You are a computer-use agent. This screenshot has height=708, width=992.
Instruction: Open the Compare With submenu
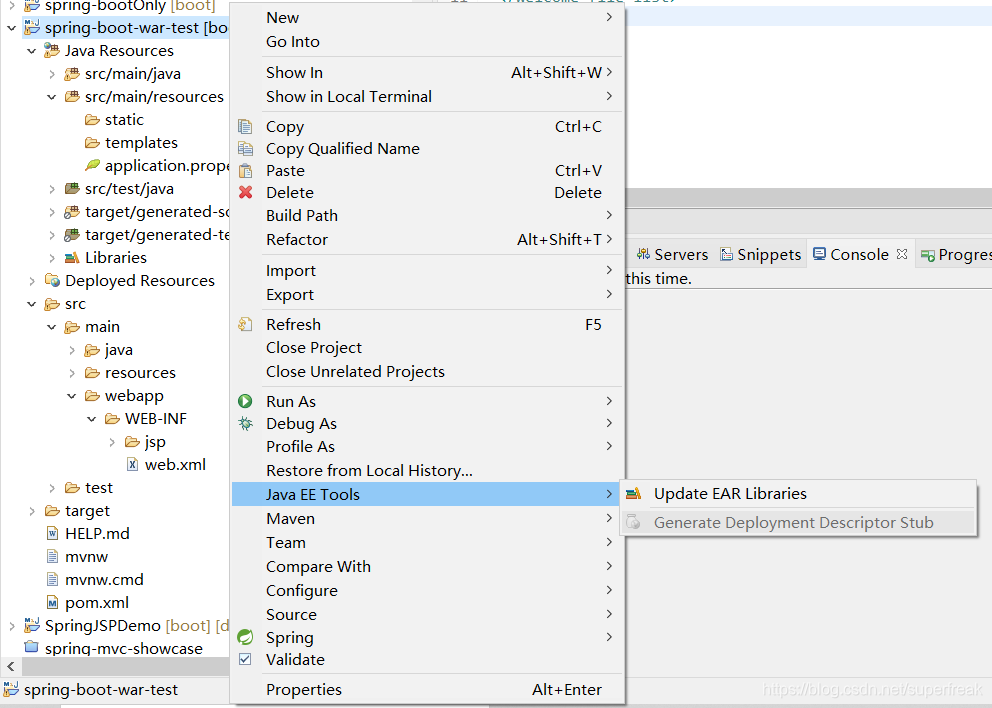[427, 567]
